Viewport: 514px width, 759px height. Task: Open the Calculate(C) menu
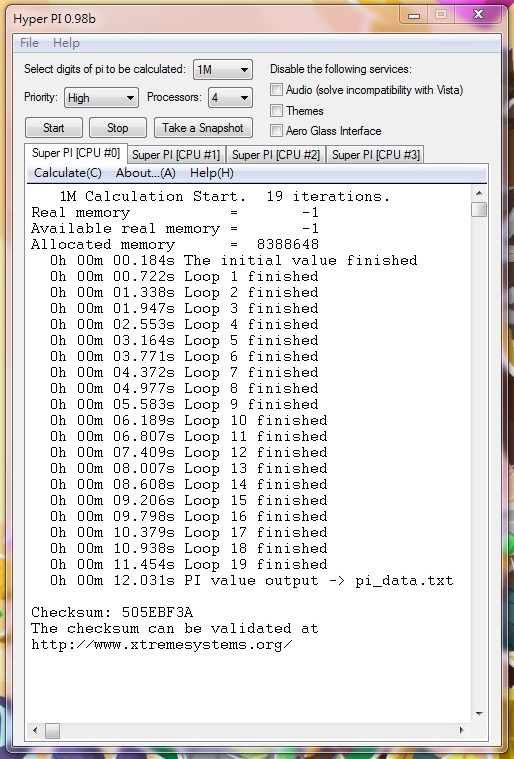click(68, 173)
